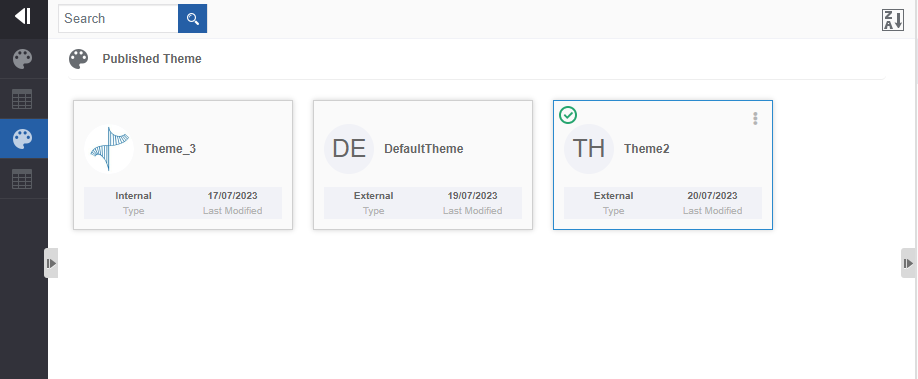Click the TH avatar of Theme2
This screenshot has height=379, width=918.
[589, 149]
